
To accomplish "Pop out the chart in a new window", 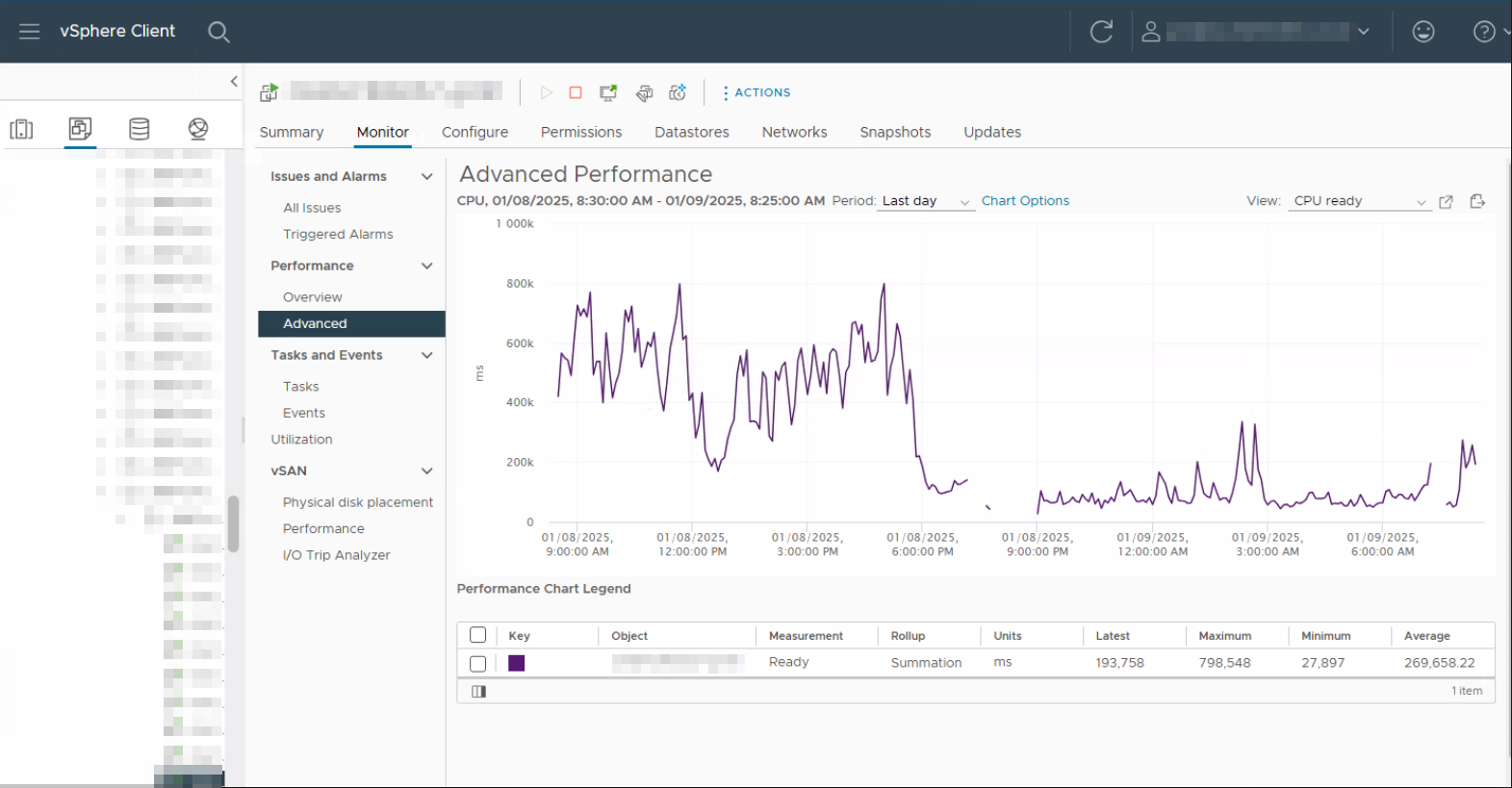I will click(x=1446, y=201).
